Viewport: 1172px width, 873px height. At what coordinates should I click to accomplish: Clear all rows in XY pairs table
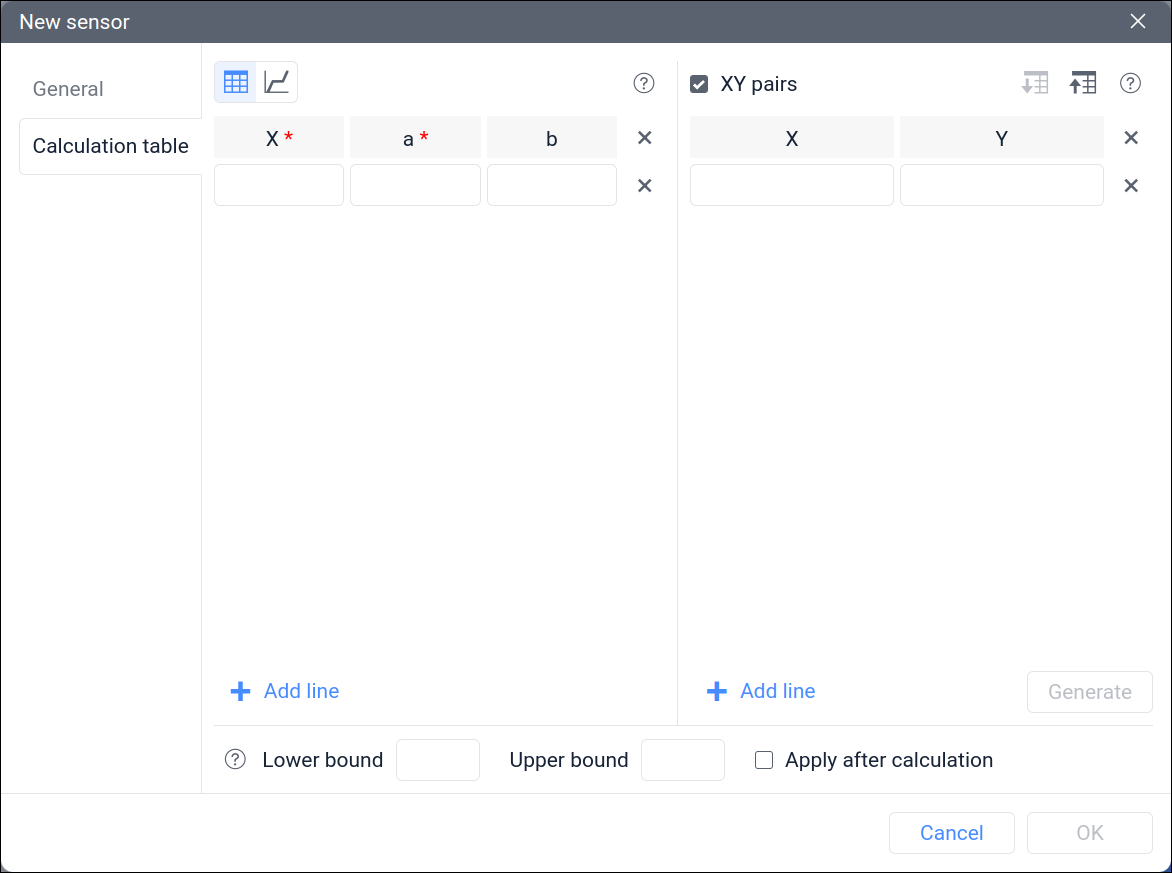pos(1131,138)
